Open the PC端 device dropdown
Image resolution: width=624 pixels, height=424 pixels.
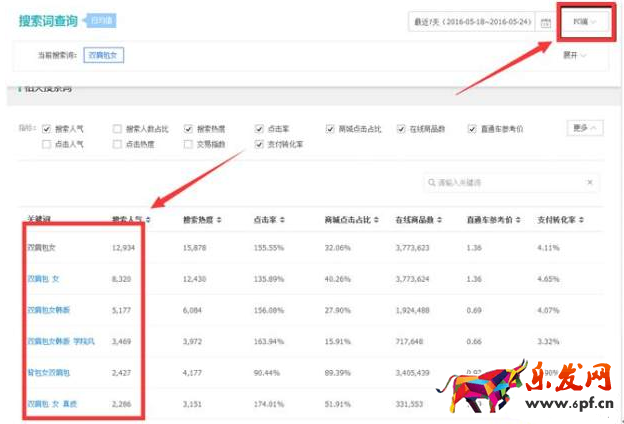click(584, 22)
